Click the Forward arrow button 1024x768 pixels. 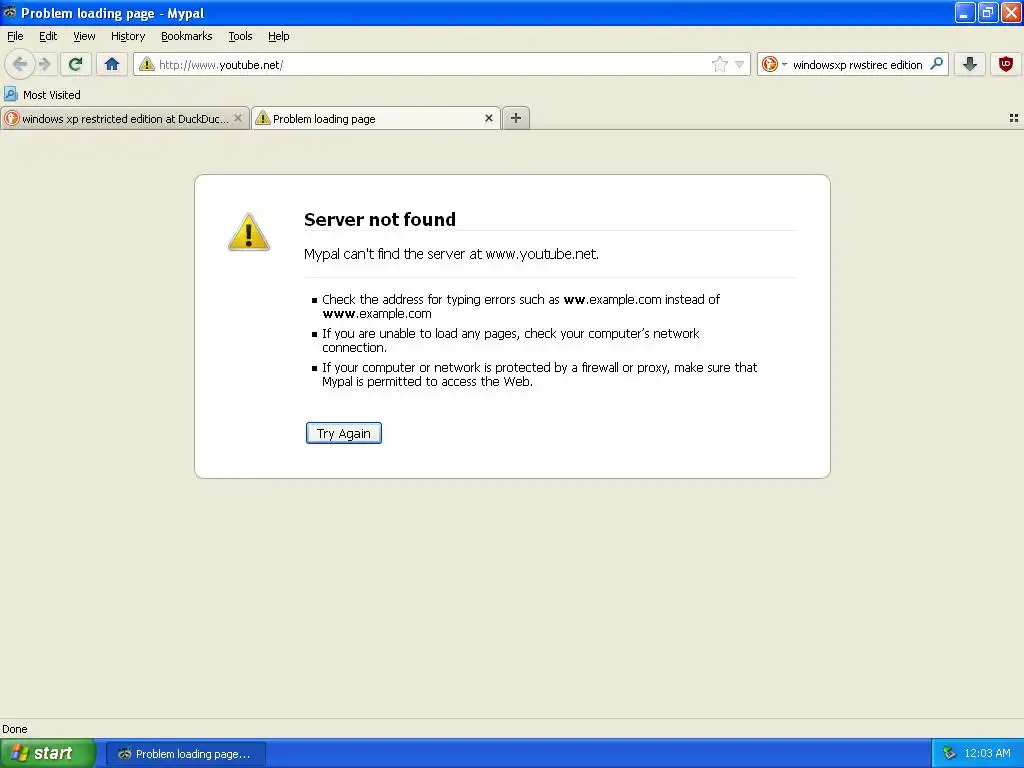[44, 64]
